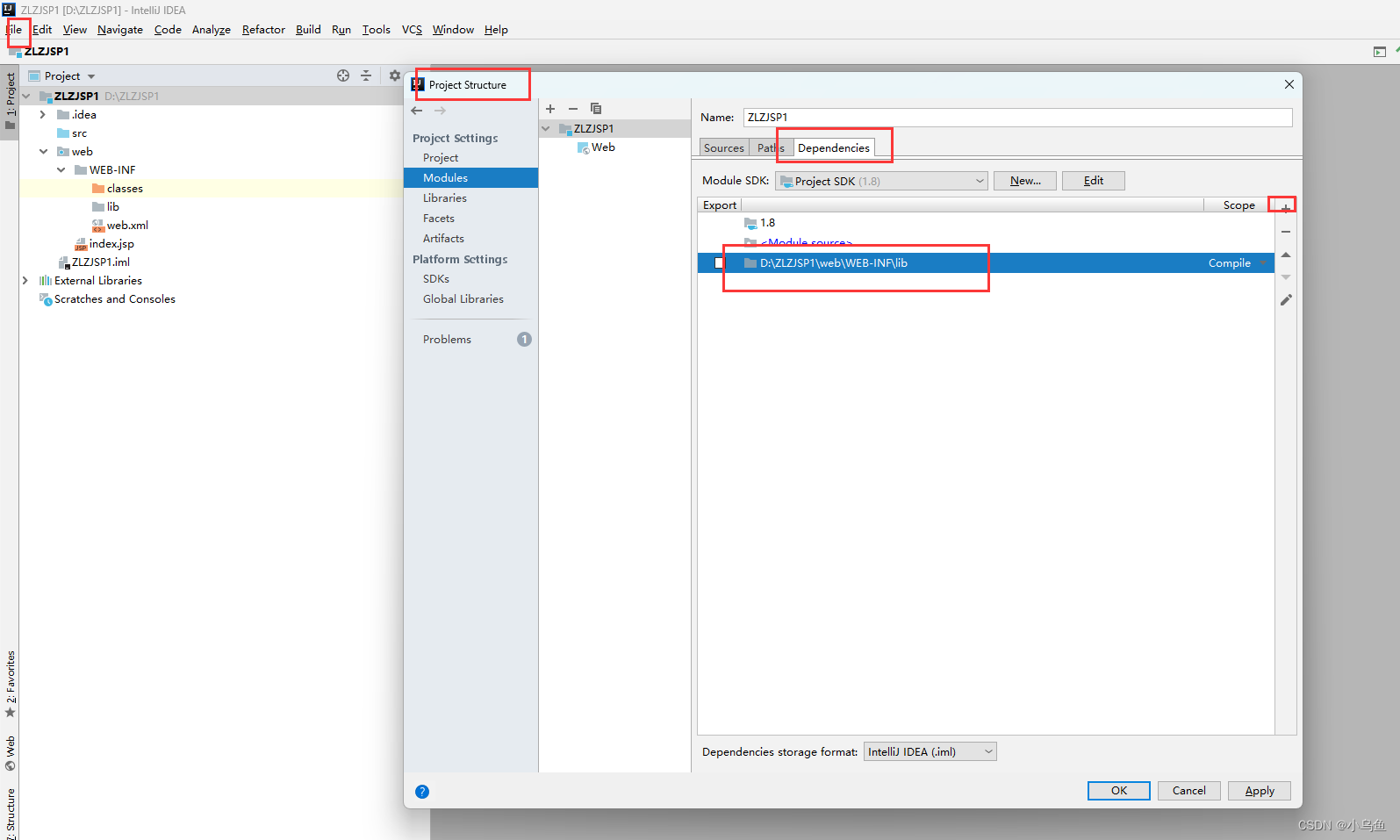Add dependency with the plus icon
Screen dimensions: 1400x840
[x=1286, y=208]
